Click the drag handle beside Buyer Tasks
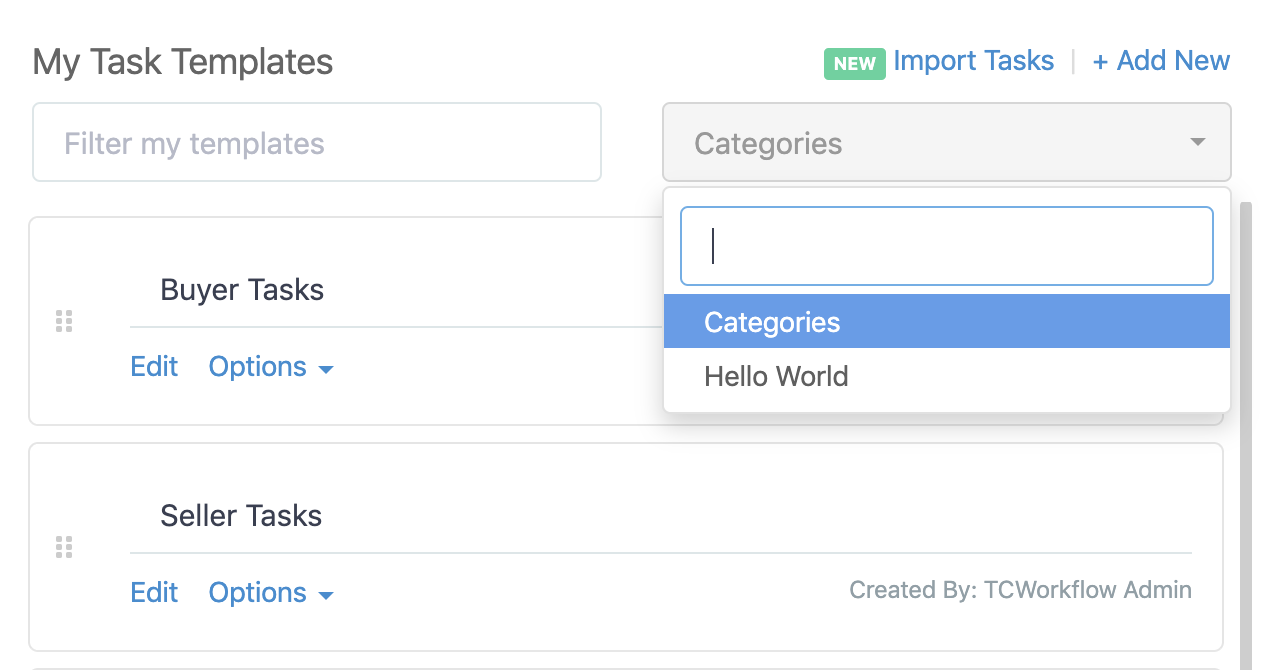This screenshot has height=670, width=1278. pos(64,321)
